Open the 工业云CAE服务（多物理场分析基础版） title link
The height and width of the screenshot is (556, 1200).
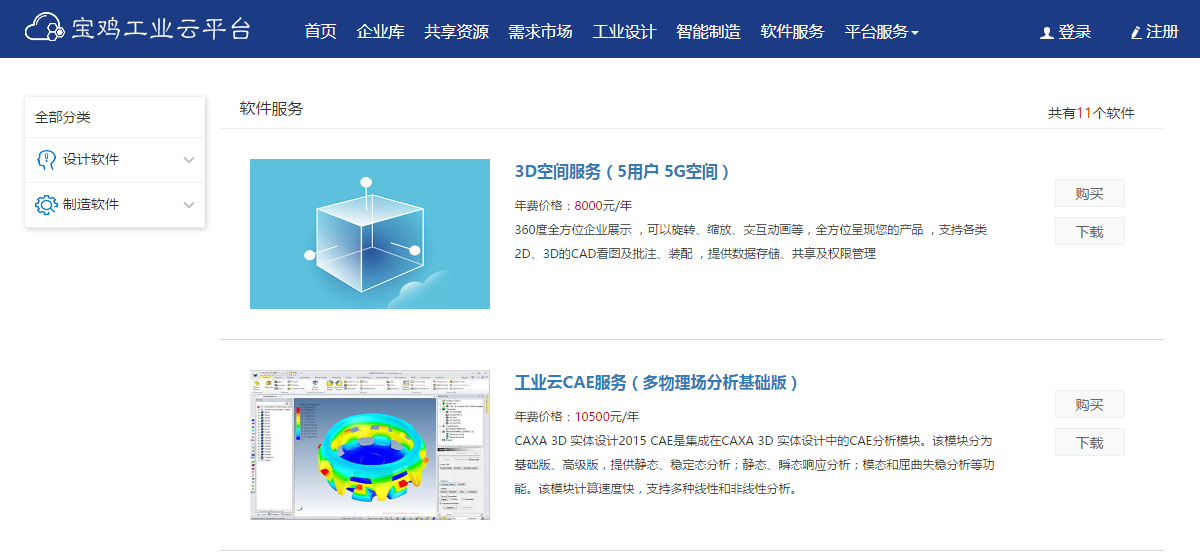coord(657,383)
